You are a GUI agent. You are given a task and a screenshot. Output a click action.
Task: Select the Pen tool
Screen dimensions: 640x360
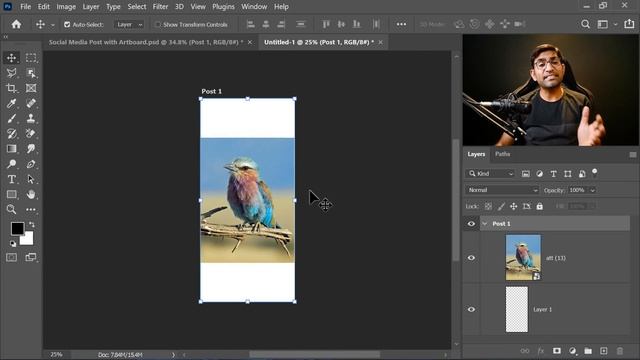pyautogui.click(x=31, y=164)
